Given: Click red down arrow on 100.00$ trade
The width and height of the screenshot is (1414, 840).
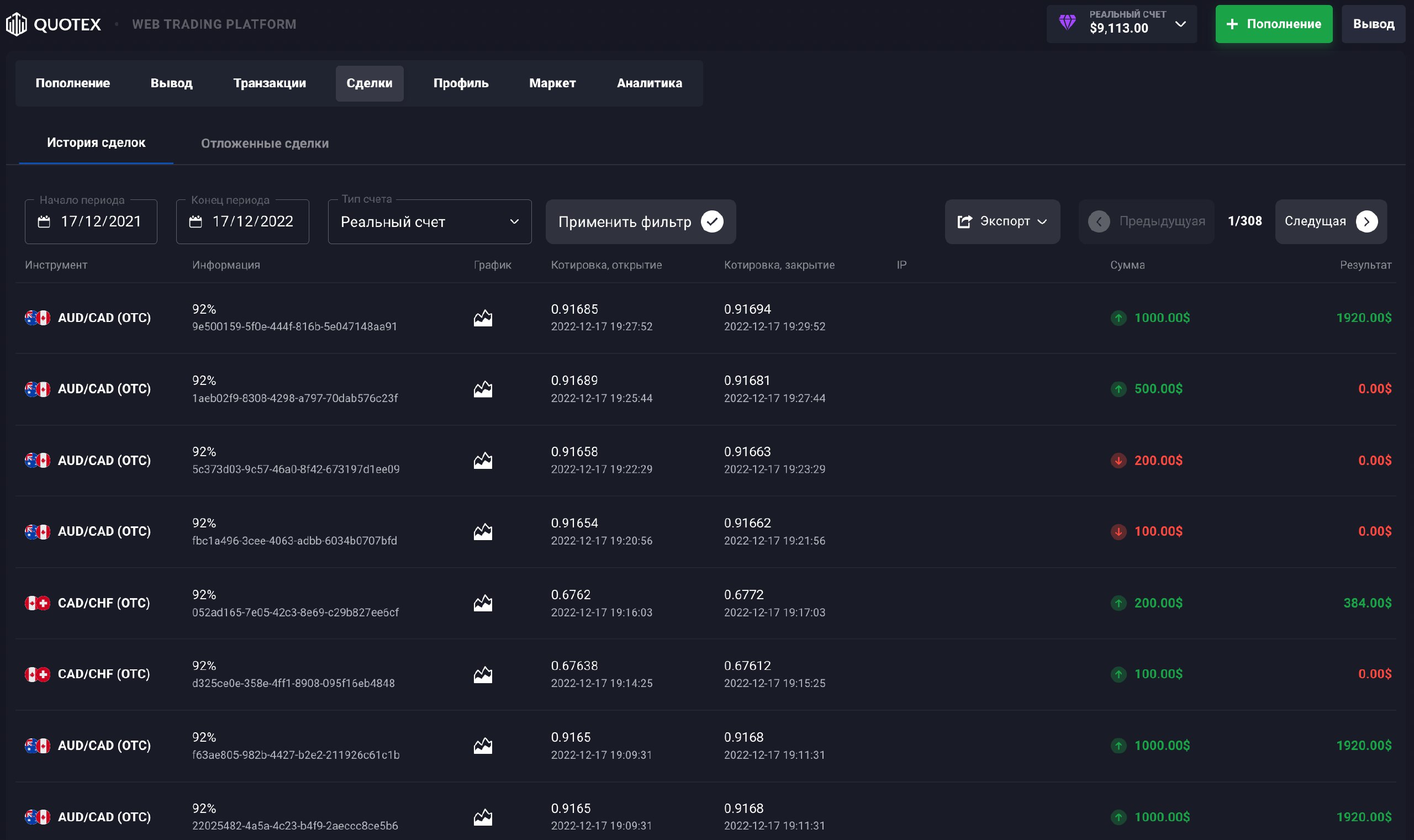Looking at the screenshot, I should pos(1118,531).
